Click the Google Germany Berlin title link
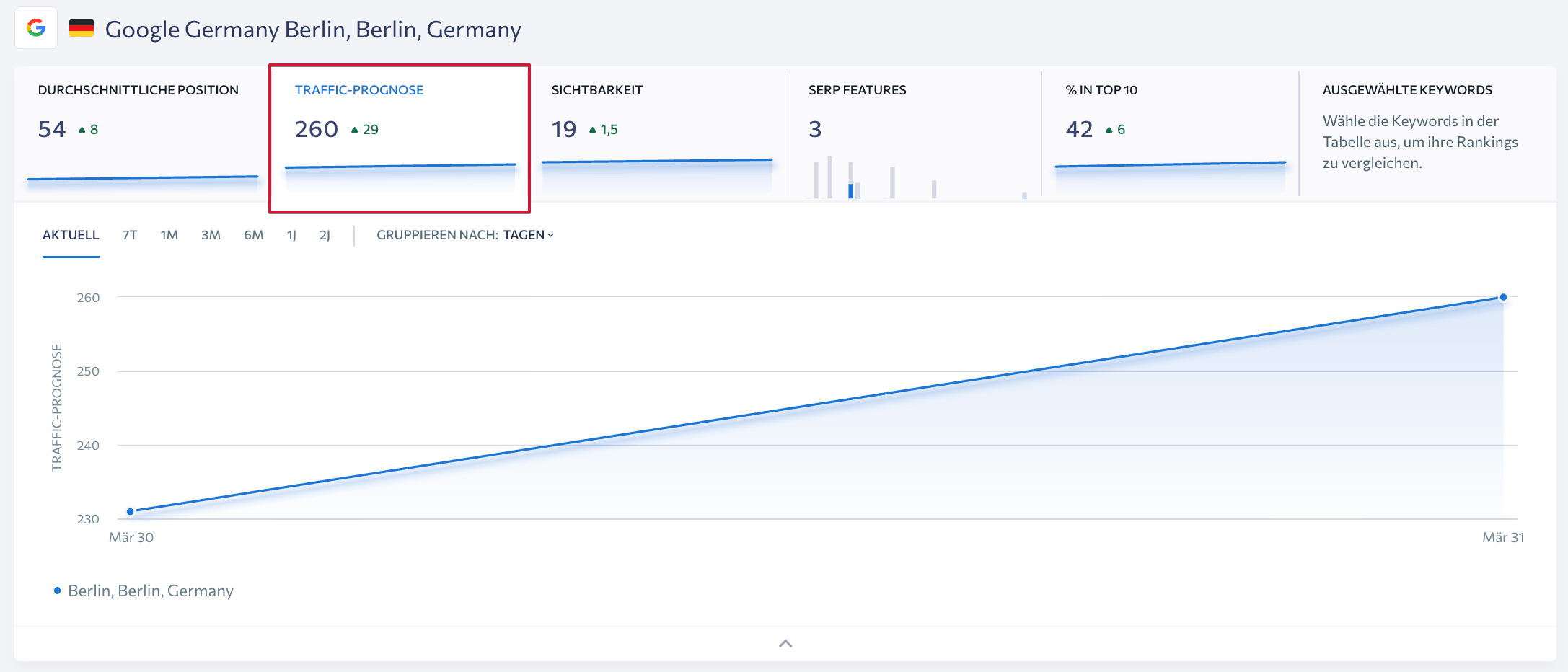This screenshot has height=672, width=1568. (x=313, y=29)
